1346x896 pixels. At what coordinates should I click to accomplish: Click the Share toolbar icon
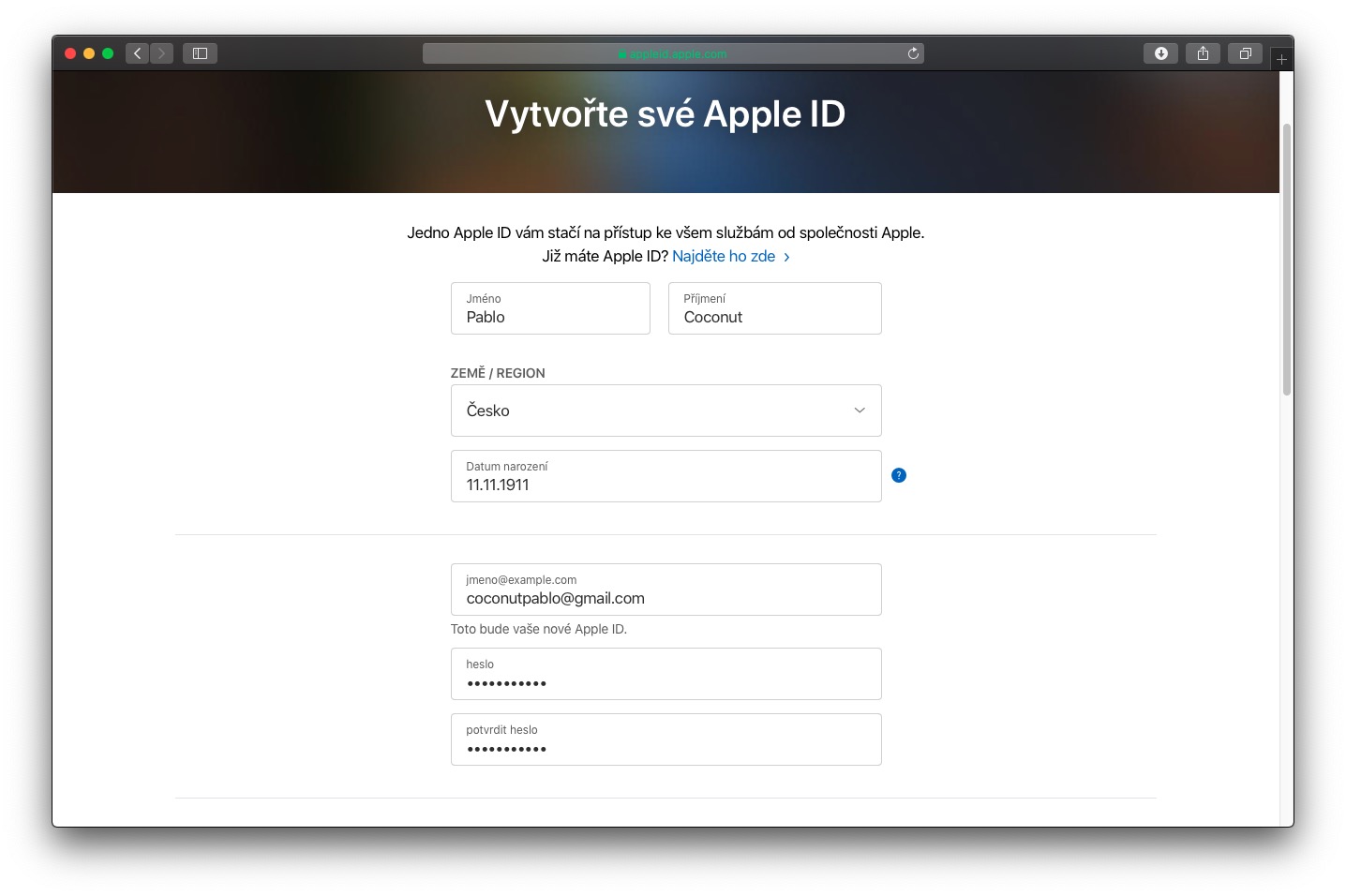1203,53
